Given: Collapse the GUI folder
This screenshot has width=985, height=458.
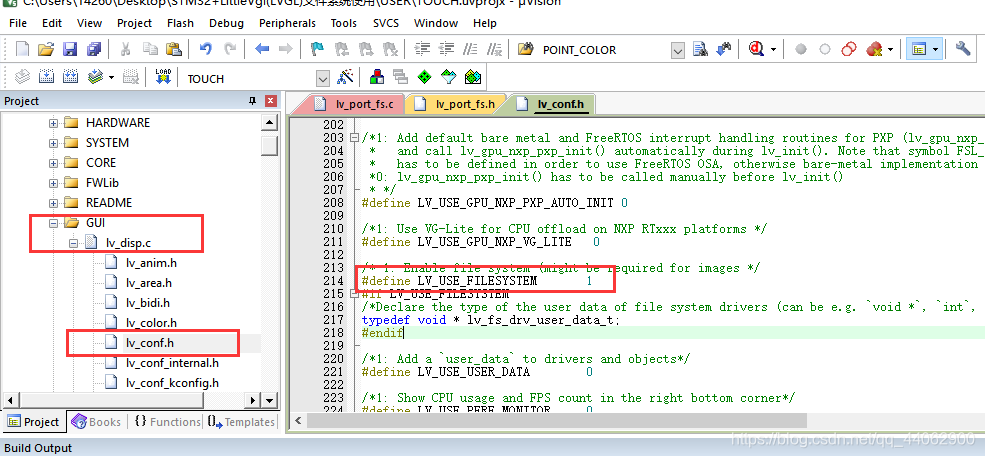Looking at the screenshot, I should [54, 223].
